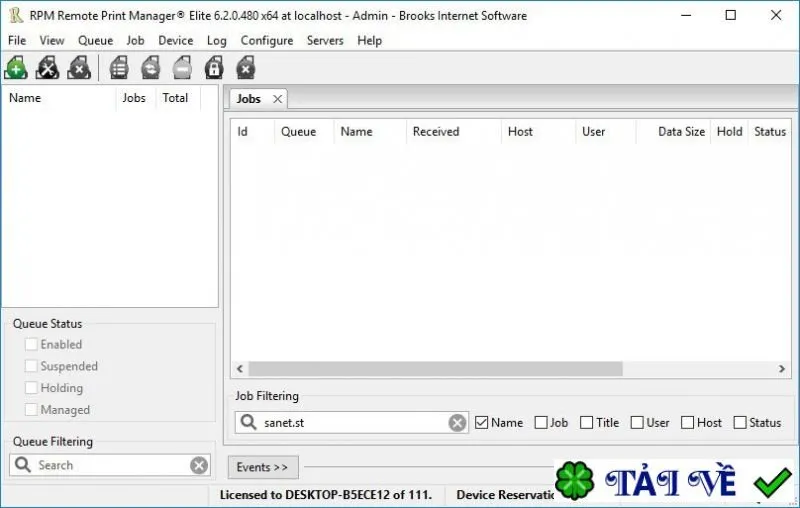Click the green plus add queue icon
The image size is (800, 508).
[x=16, y=68]
